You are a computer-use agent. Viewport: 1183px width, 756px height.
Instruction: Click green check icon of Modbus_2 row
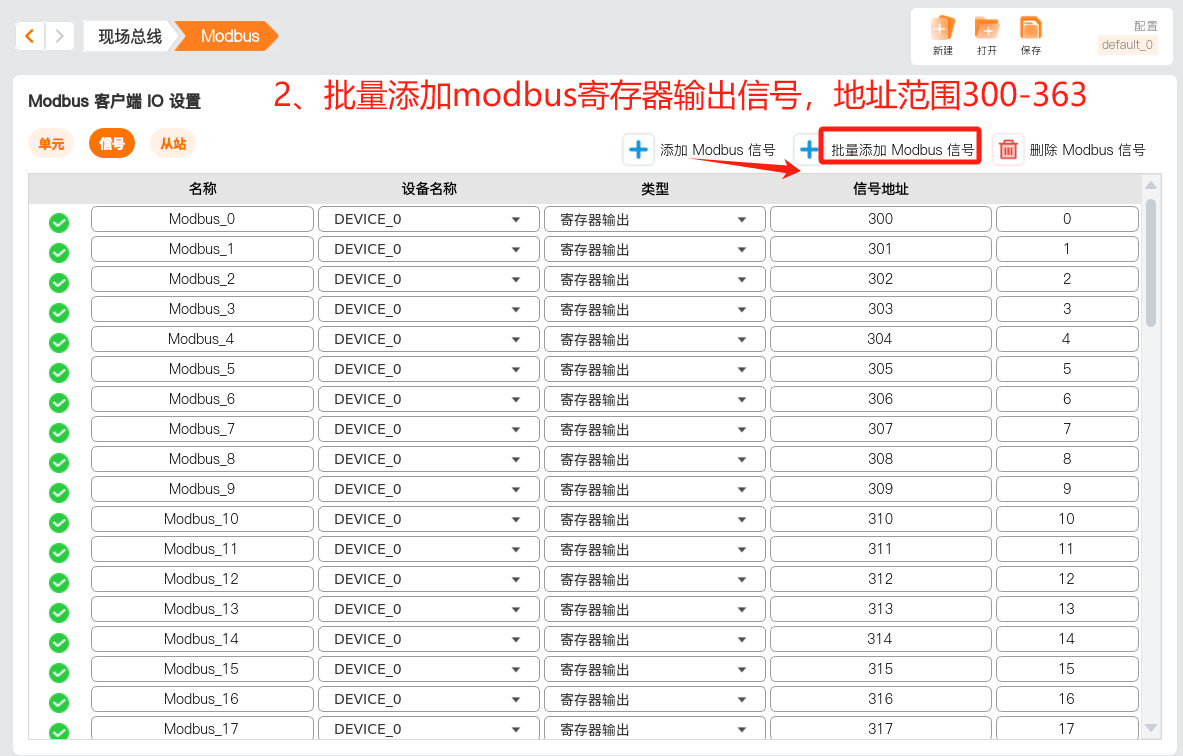59,283
